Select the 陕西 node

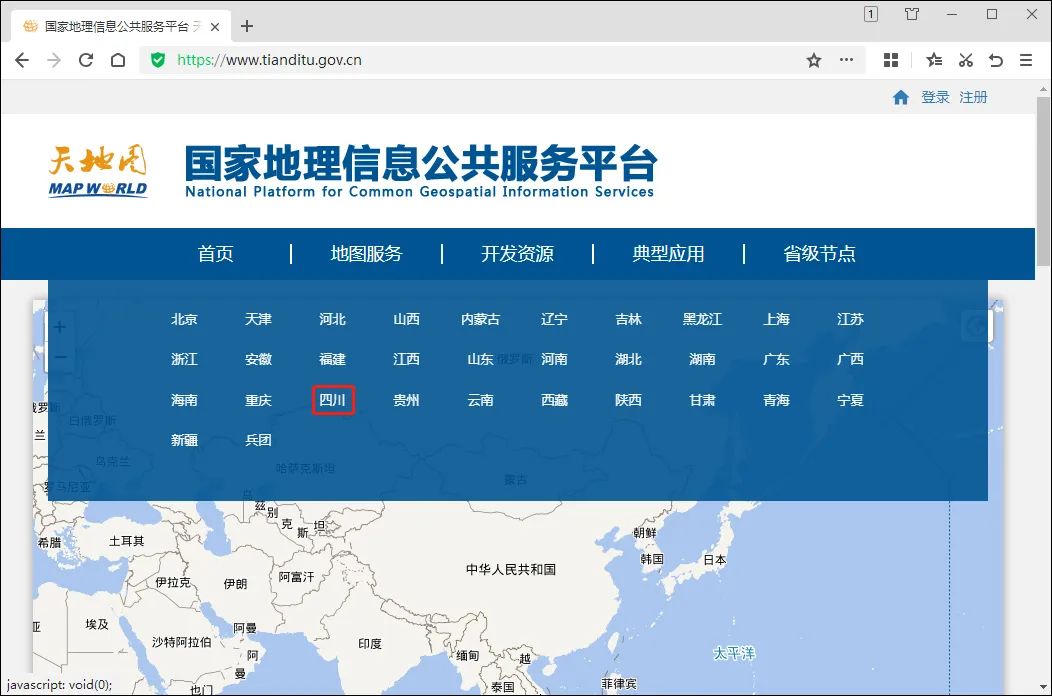coord(629,401)
